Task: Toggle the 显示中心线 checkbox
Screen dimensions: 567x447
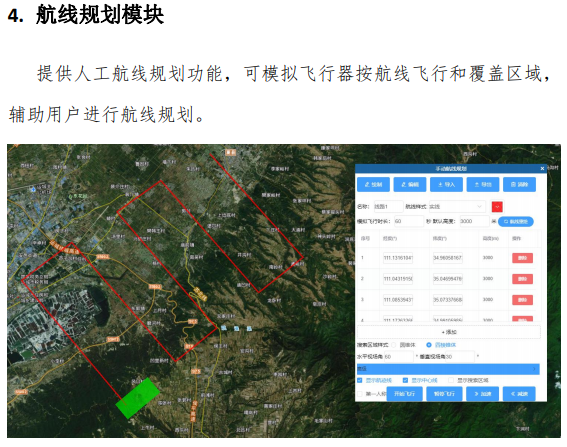Action: point(405,380)
